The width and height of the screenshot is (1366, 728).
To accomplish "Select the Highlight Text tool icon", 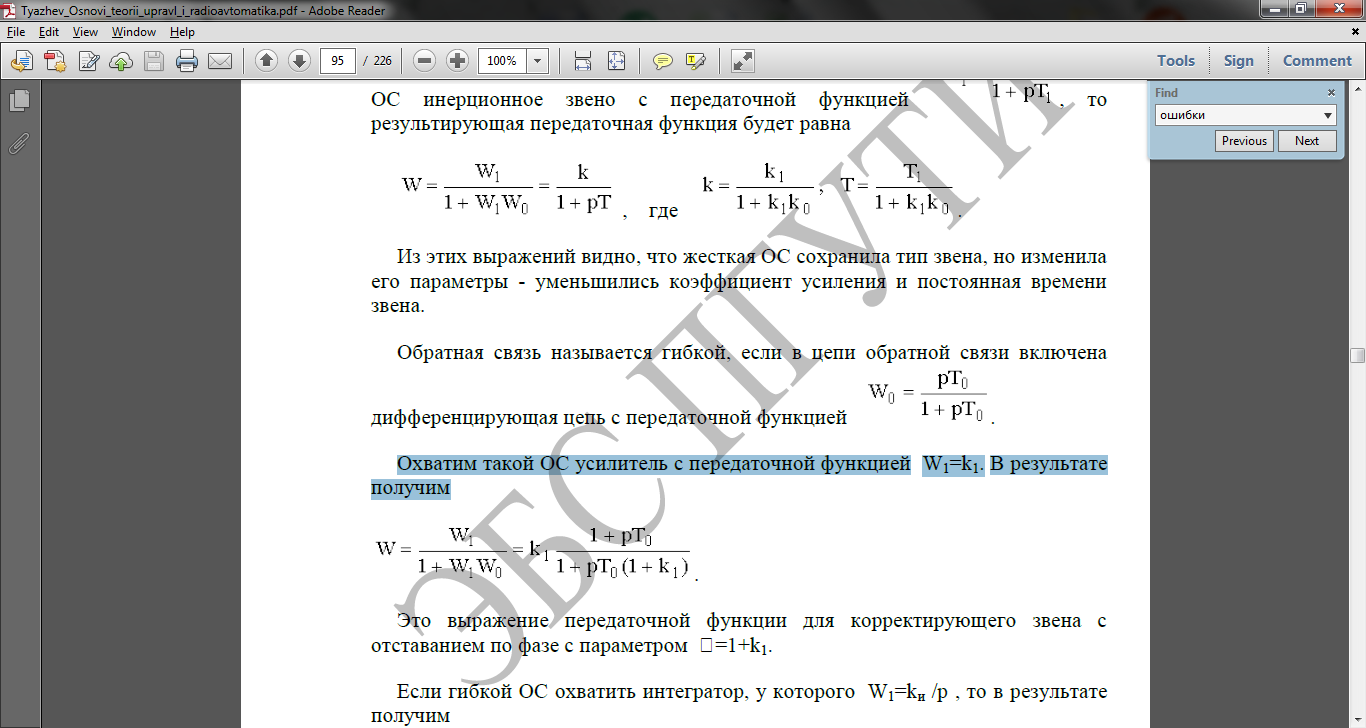I will (696, 61).
